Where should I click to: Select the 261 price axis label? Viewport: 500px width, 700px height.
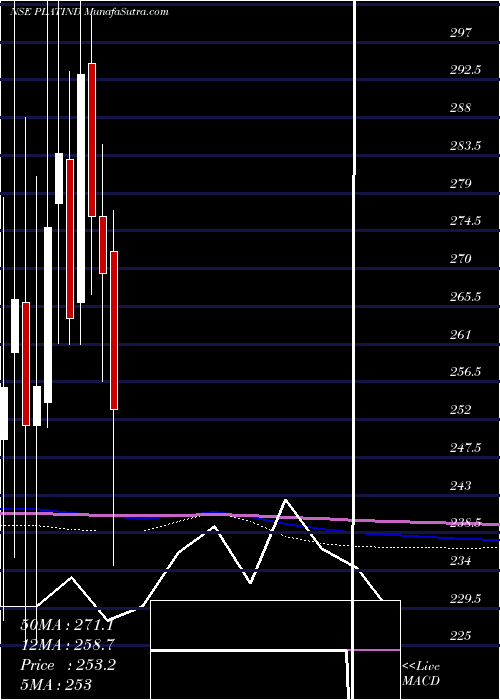tap(460, 334)
